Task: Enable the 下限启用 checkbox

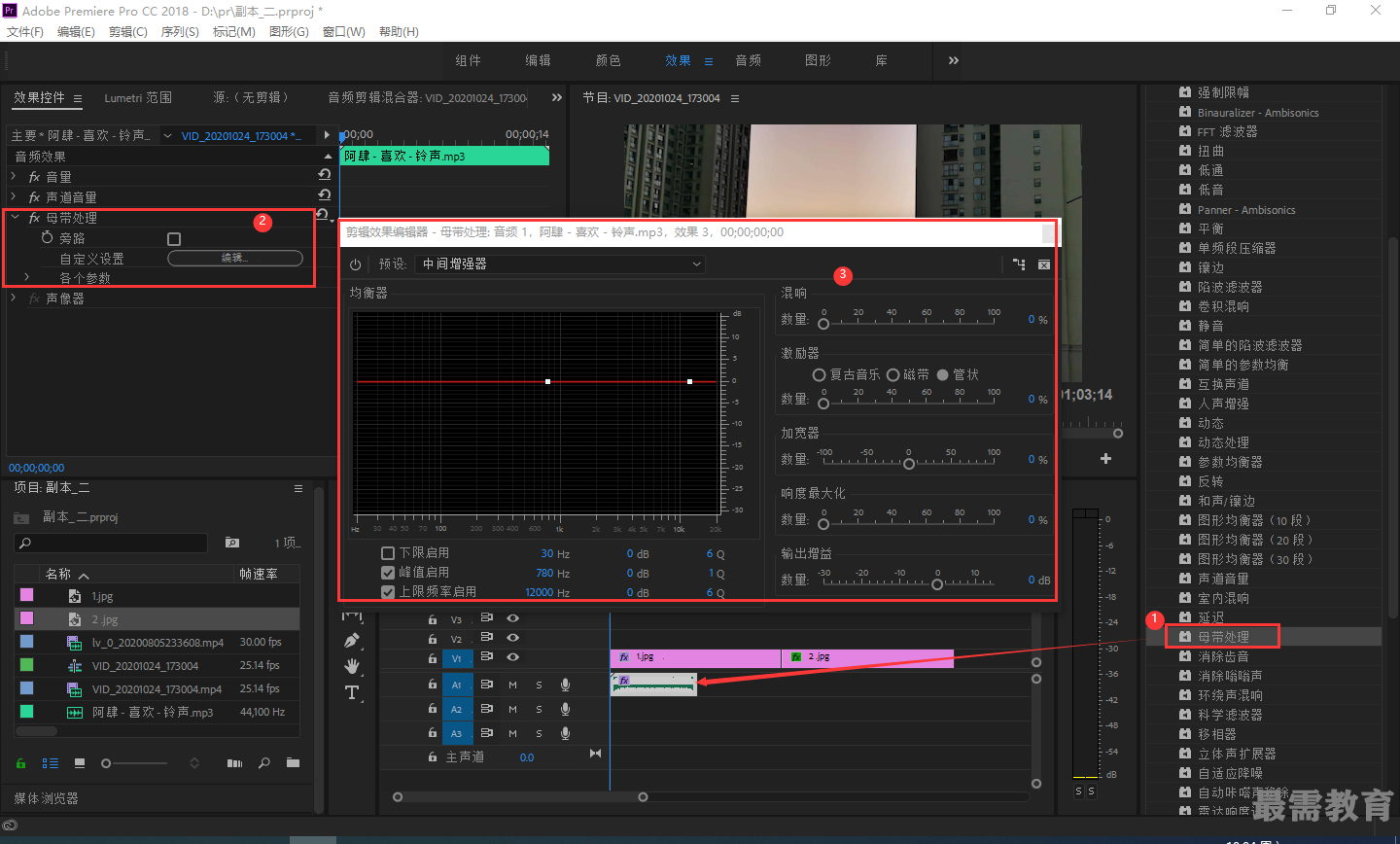Action: coord(388,552)
